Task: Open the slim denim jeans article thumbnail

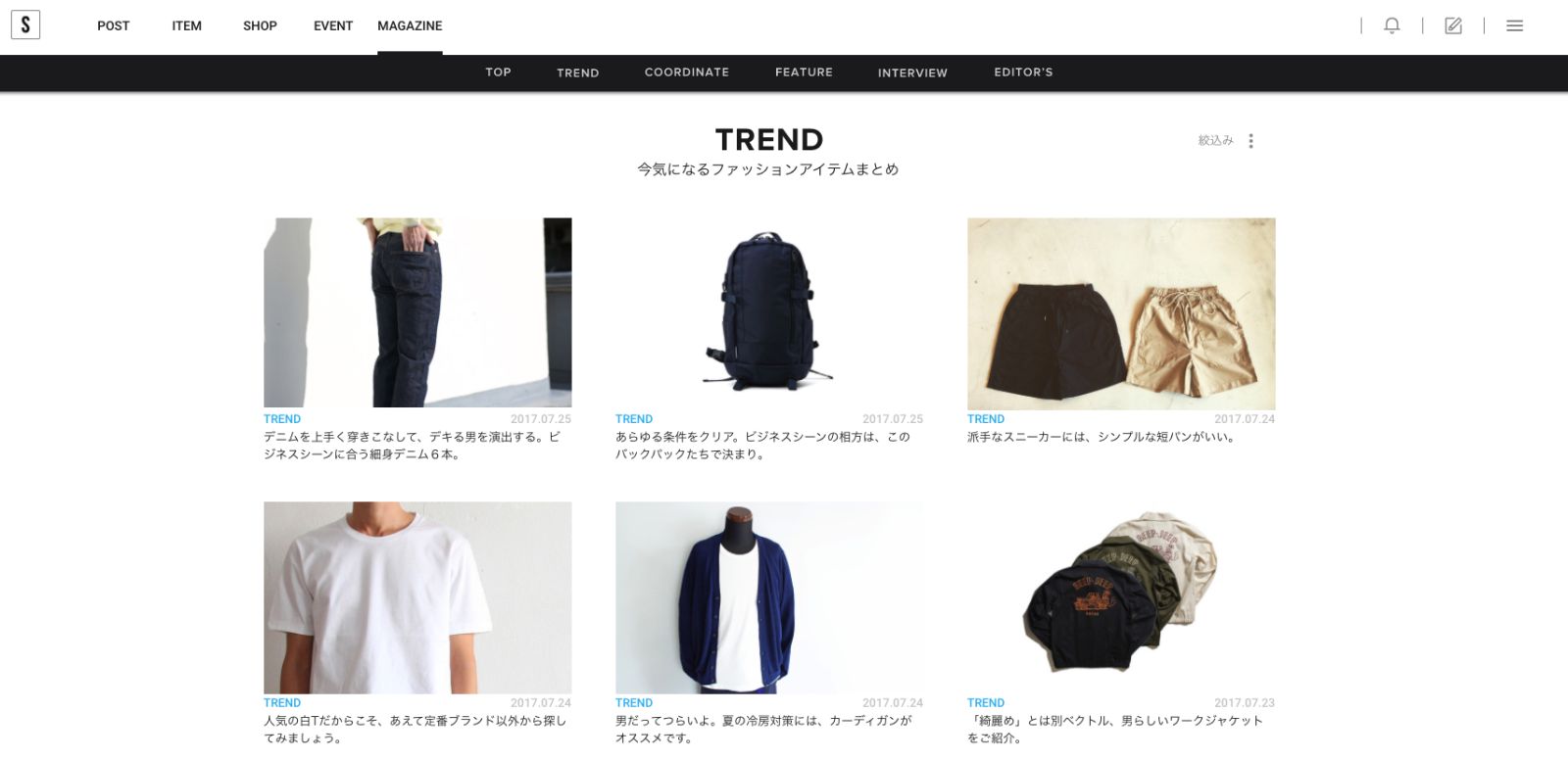Action: [x=417, y=312]
